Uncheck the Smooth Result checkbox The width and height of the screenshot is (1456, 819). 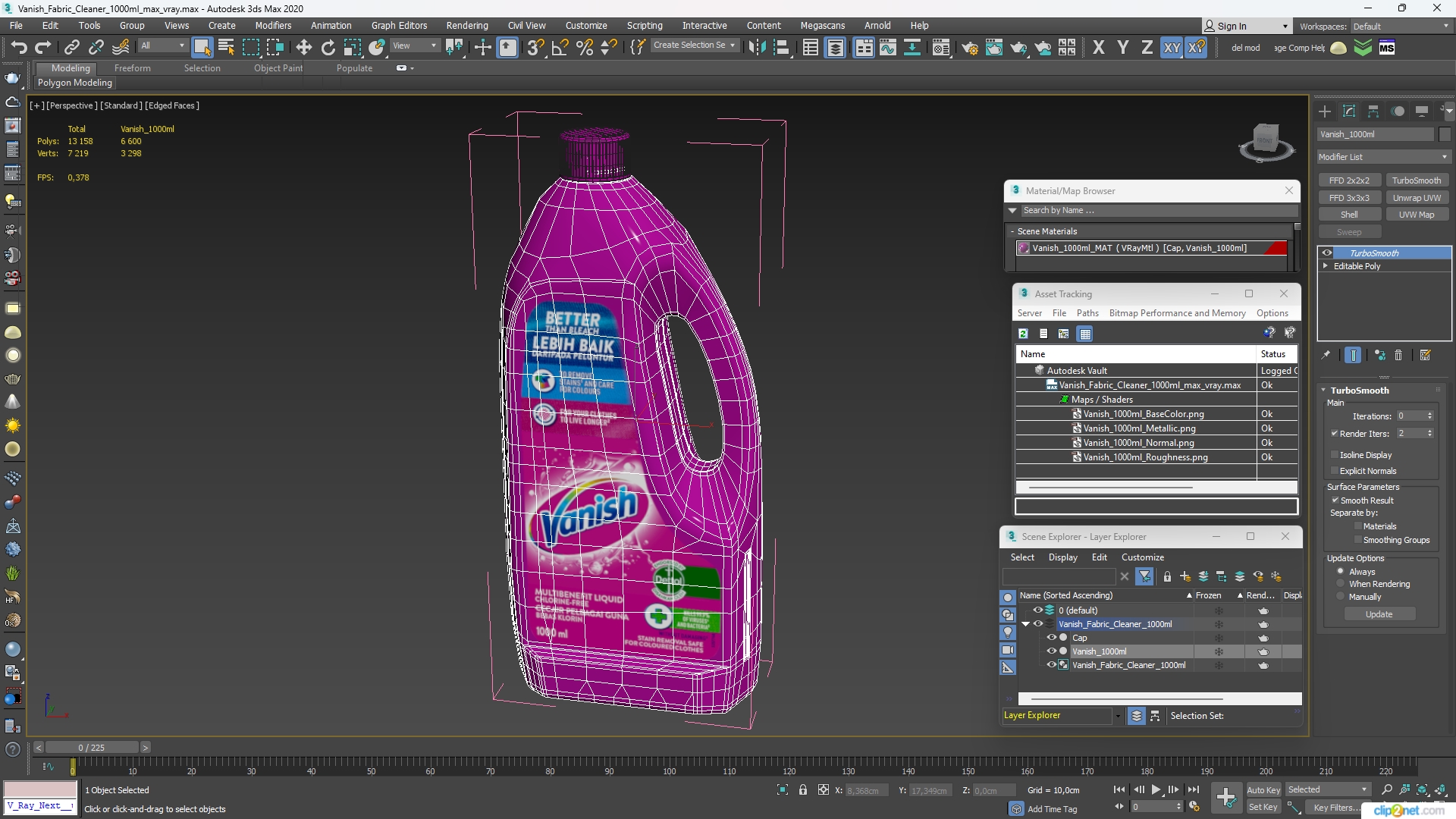[x=1335, y=500]
